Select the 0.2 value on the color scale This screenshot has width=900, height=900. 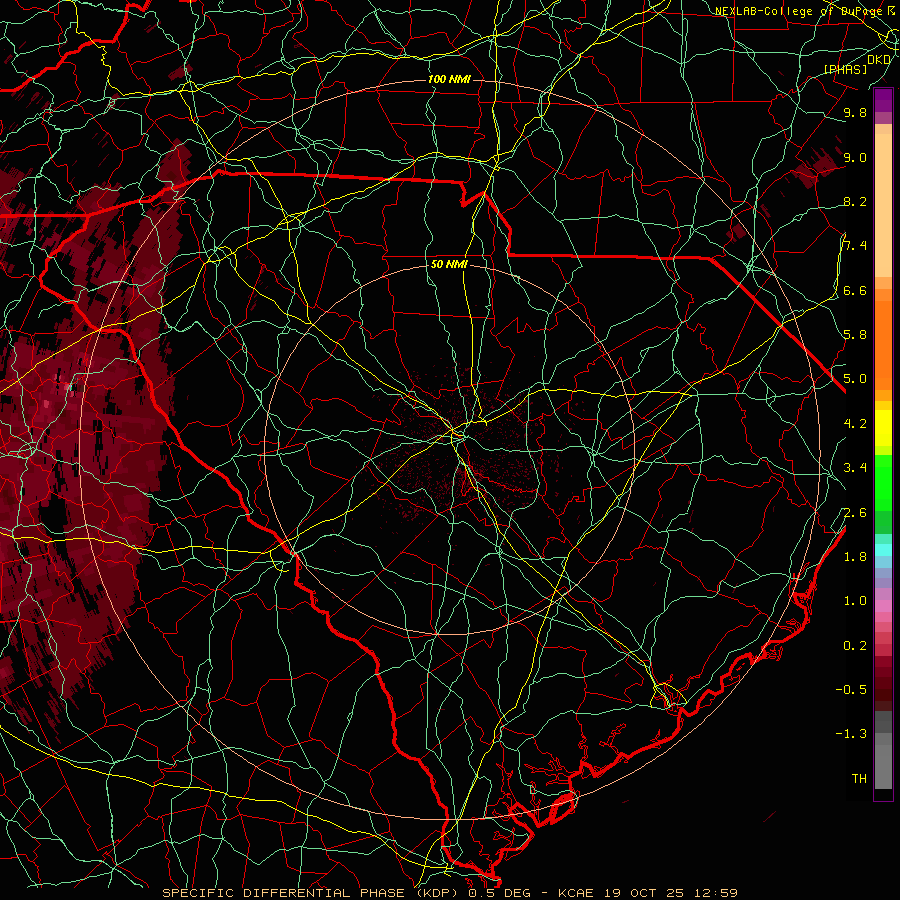point(855,646)
